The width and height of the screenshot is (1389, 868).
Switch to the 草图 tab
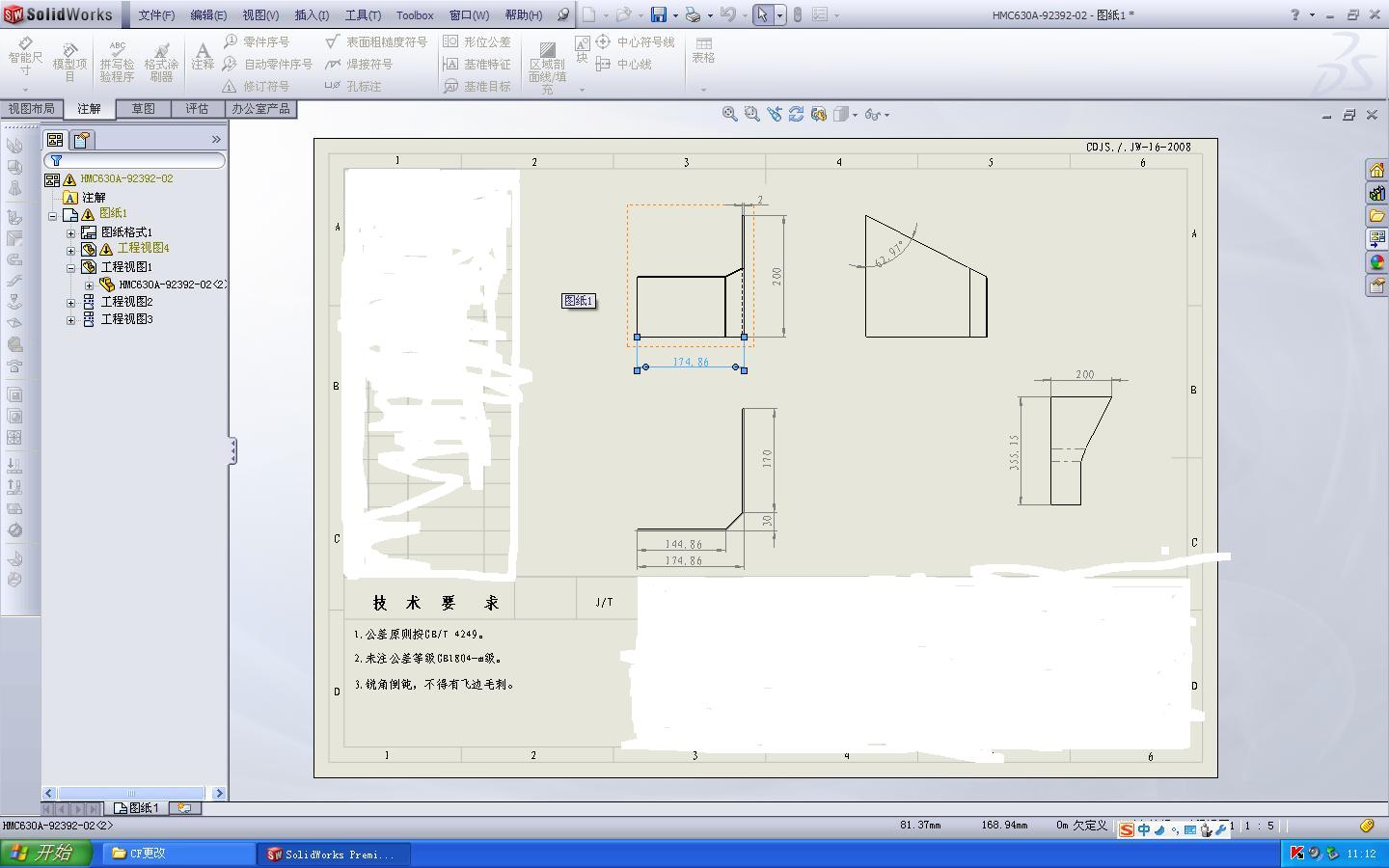point(143,109)
